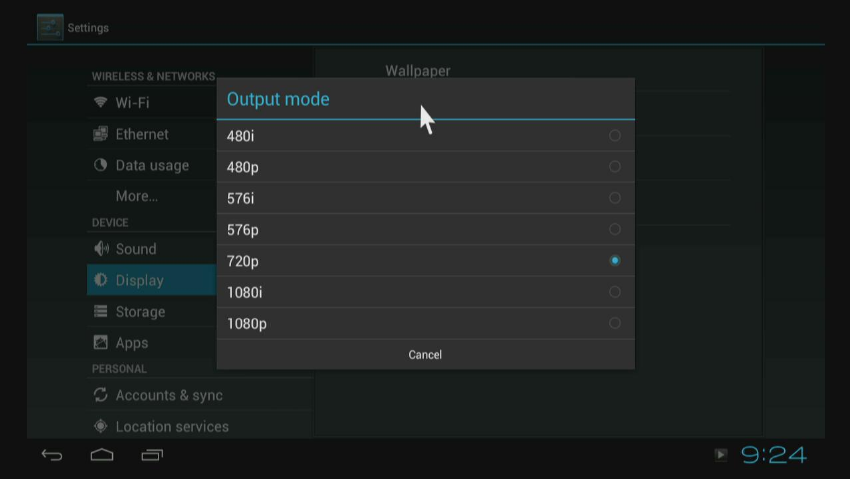Screen dimensions: 850x479
Task: Click the 1080i output mode label
Action: (244, 293)
